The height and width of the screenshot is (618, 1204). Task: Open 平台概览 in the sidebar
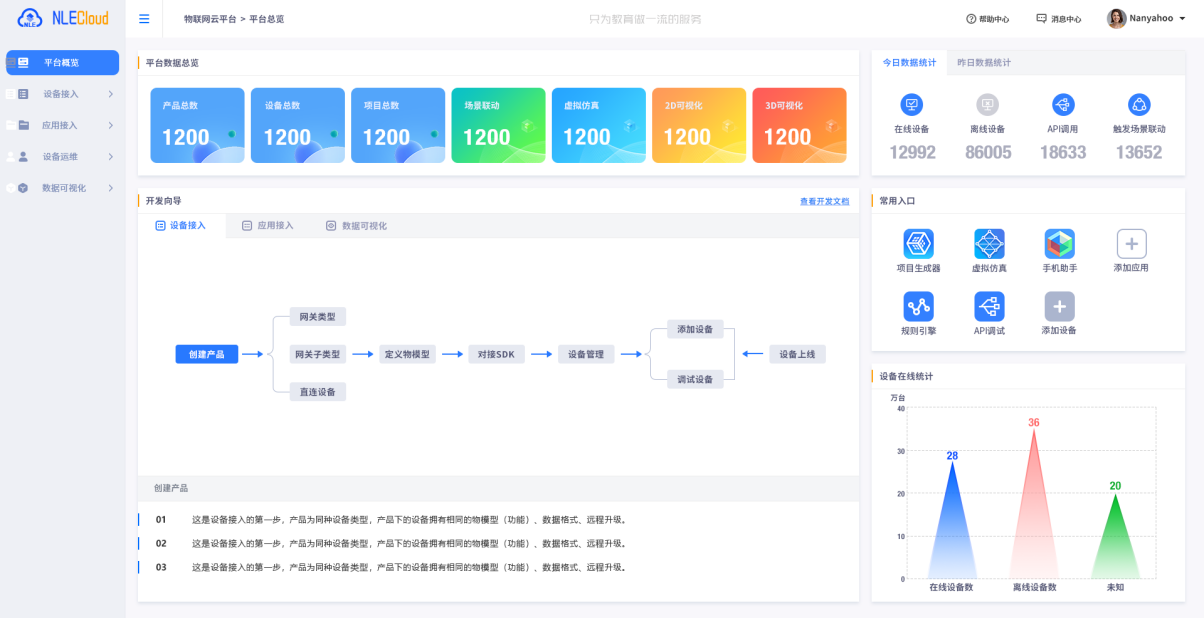[62, 62]
